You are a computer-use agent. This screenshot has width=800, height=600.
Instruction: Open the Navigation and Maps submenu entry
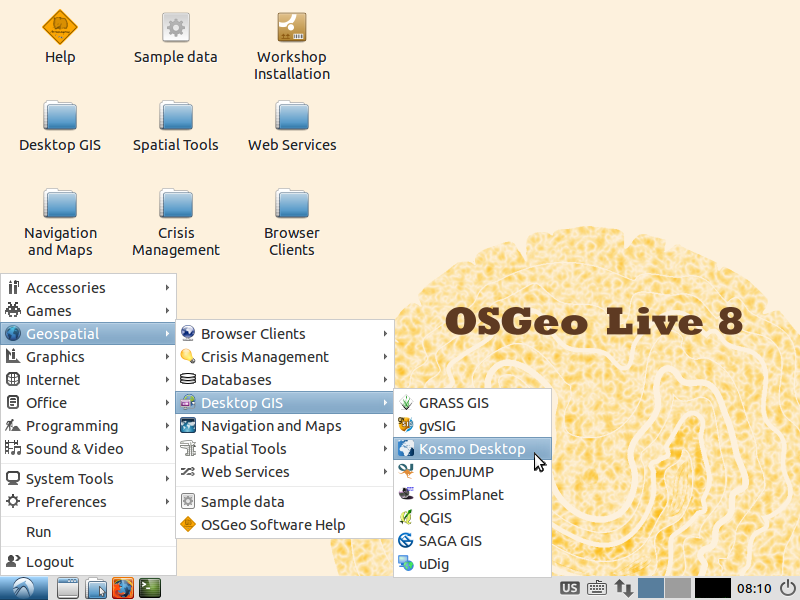[285, 426]
